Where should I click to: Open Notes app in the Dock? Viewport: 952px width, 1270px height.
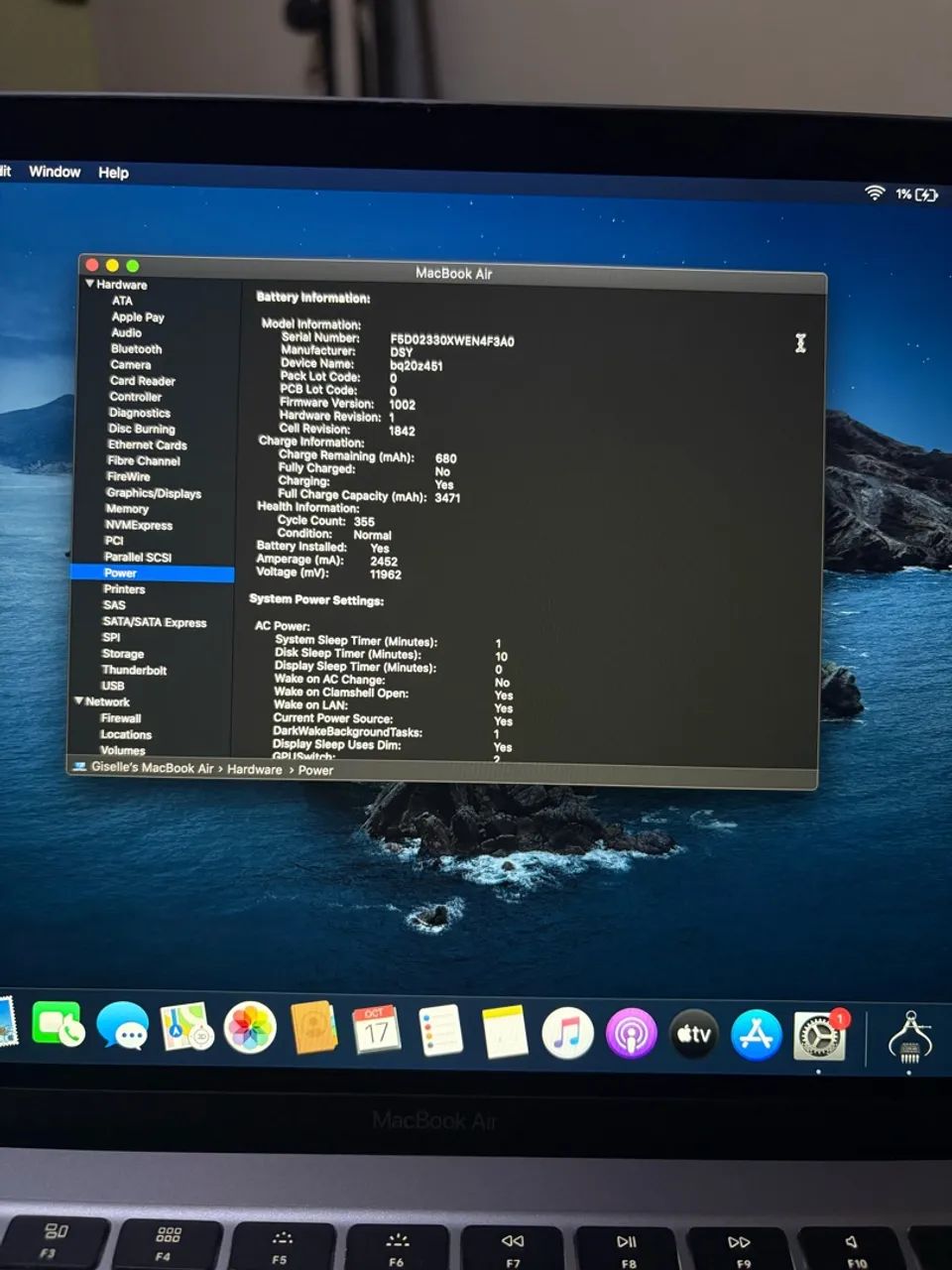(505, 1032)
